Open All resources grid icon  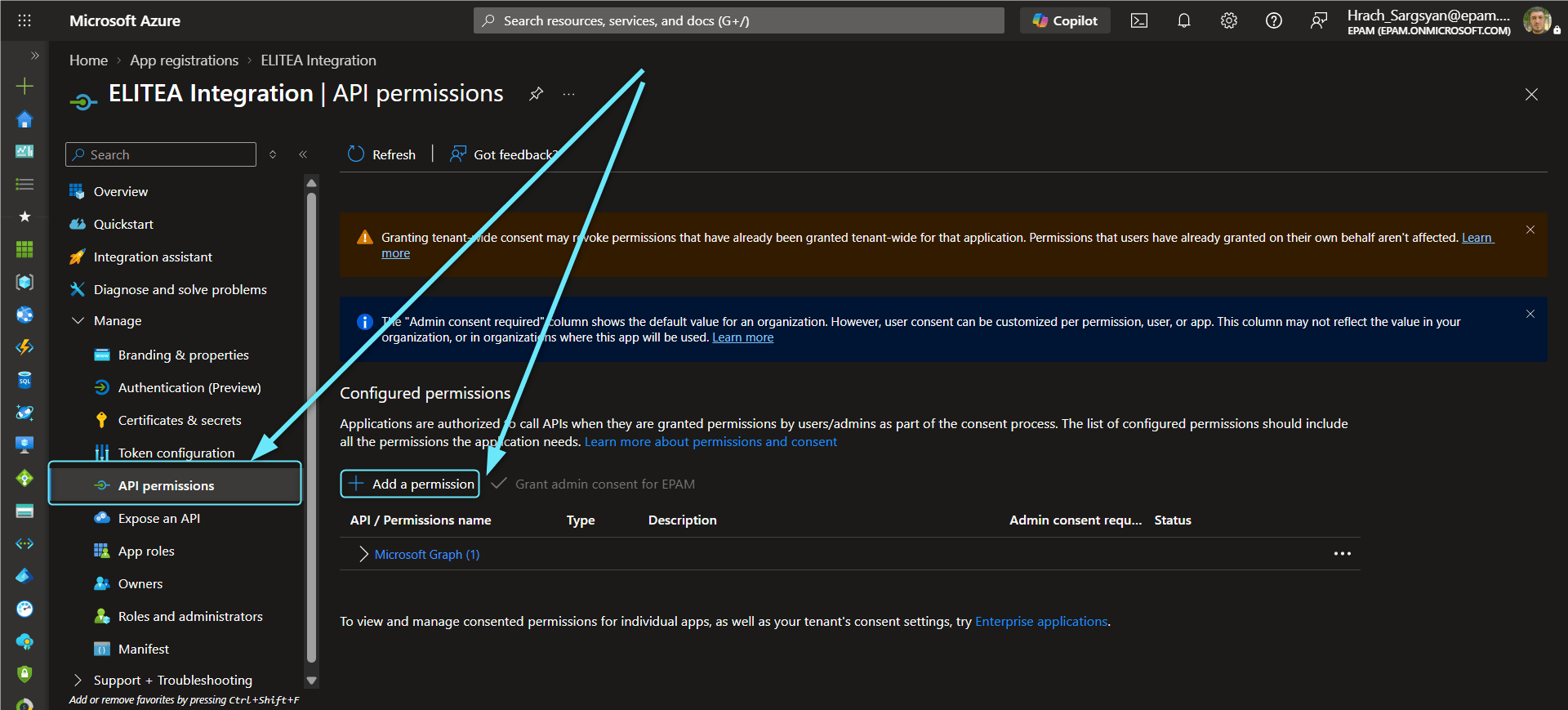pos(24,249)
